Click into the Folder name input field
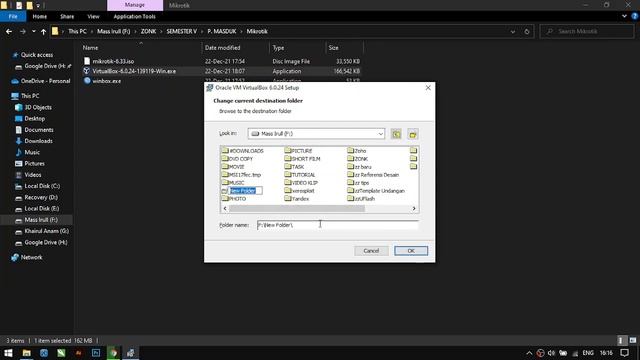The width and height of the screenshot is (640, 360). tap(338, 225)
